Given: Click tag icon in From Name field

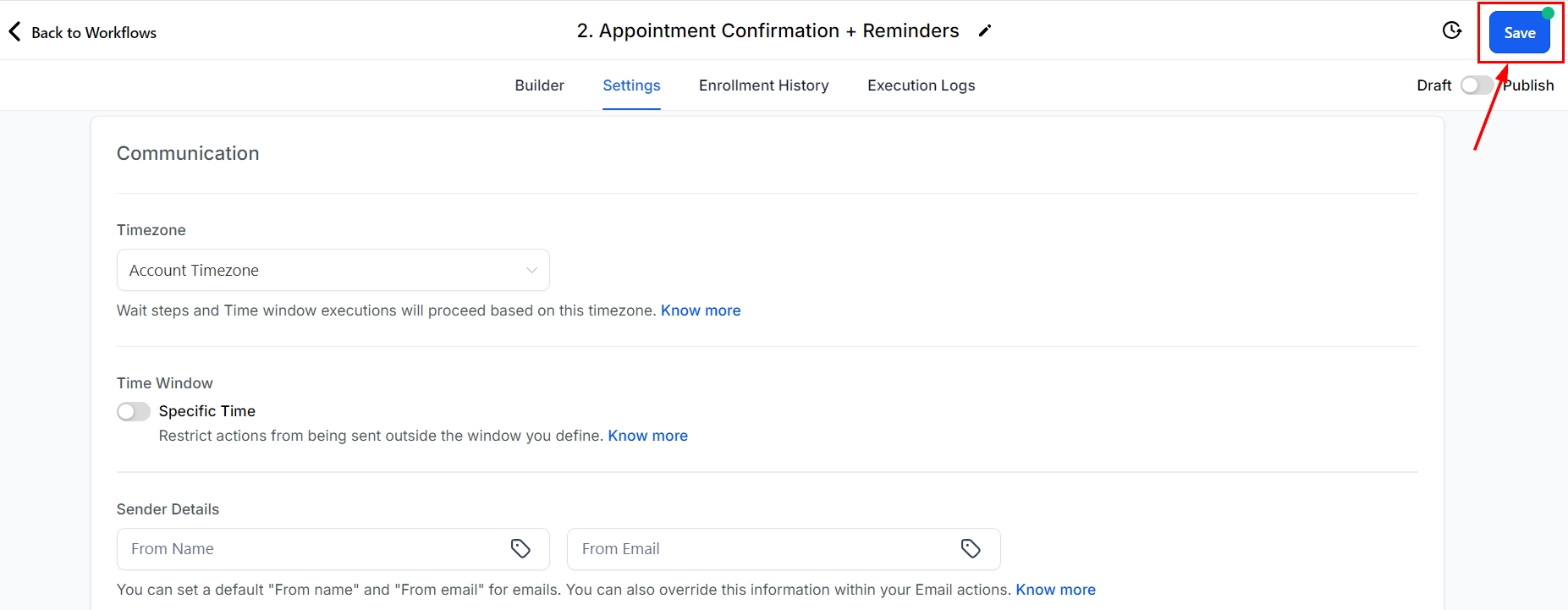Looking at the screenshot, I should point(520,549).
